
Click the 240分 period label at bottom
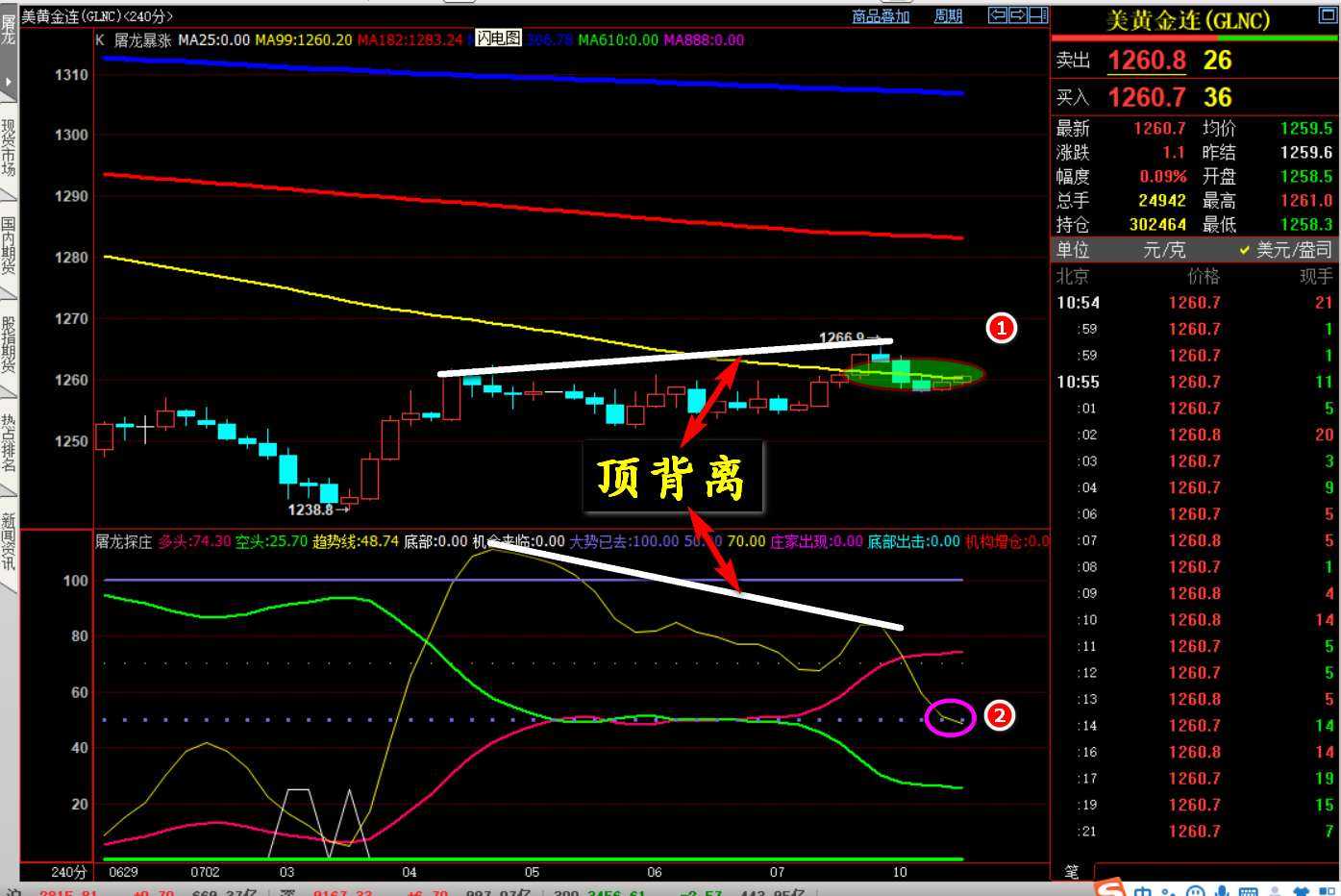pyautogui.click(x=69, y=872)
